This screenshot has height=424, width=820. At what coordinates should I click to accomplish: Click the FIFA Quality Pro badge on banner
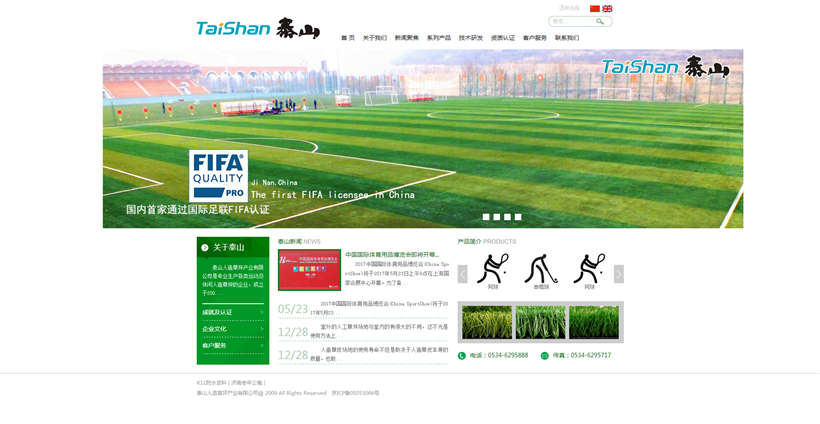tap(218, 176)
